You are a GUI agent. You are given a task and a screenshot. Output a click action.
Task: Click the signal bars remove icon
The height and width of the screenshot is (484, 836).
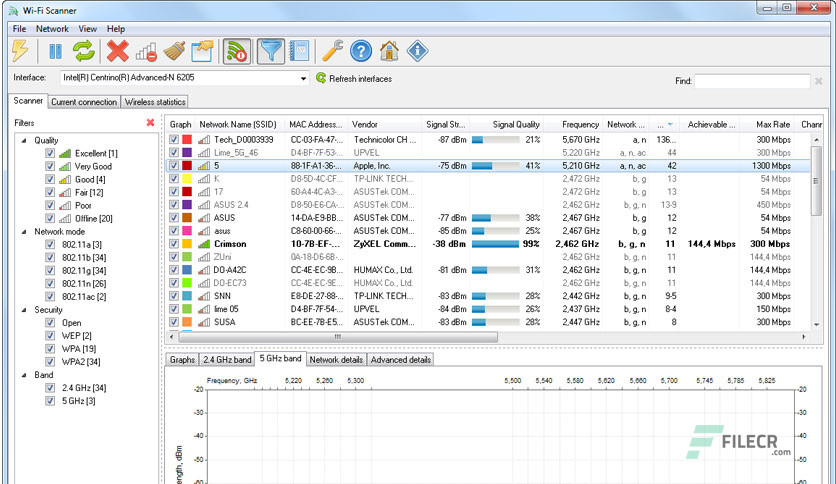pyautogui.click(x=146, y=52)
